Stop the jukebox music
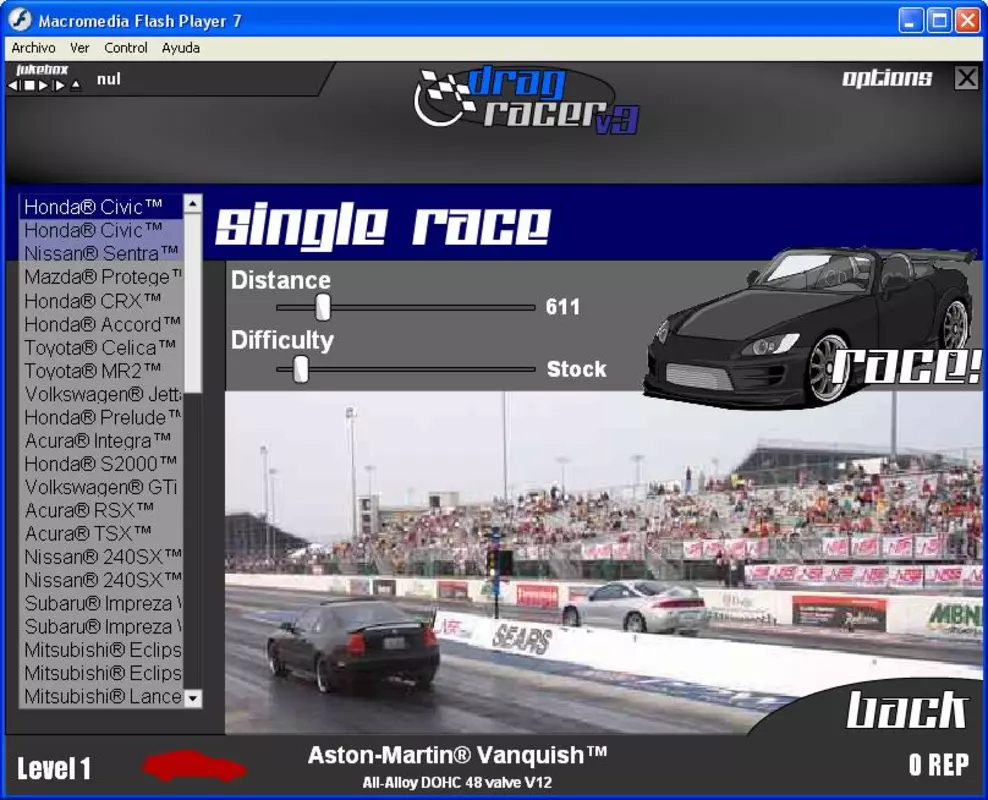 click(x=29, y=85)
